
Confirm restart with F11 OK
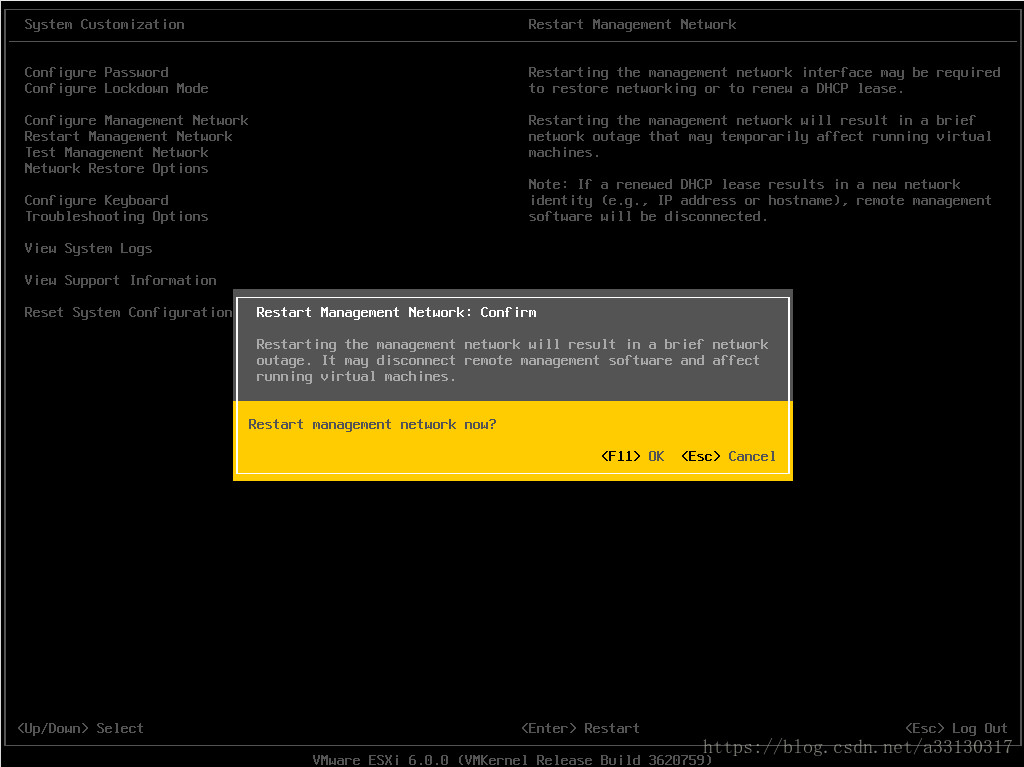tap(632, 456)
